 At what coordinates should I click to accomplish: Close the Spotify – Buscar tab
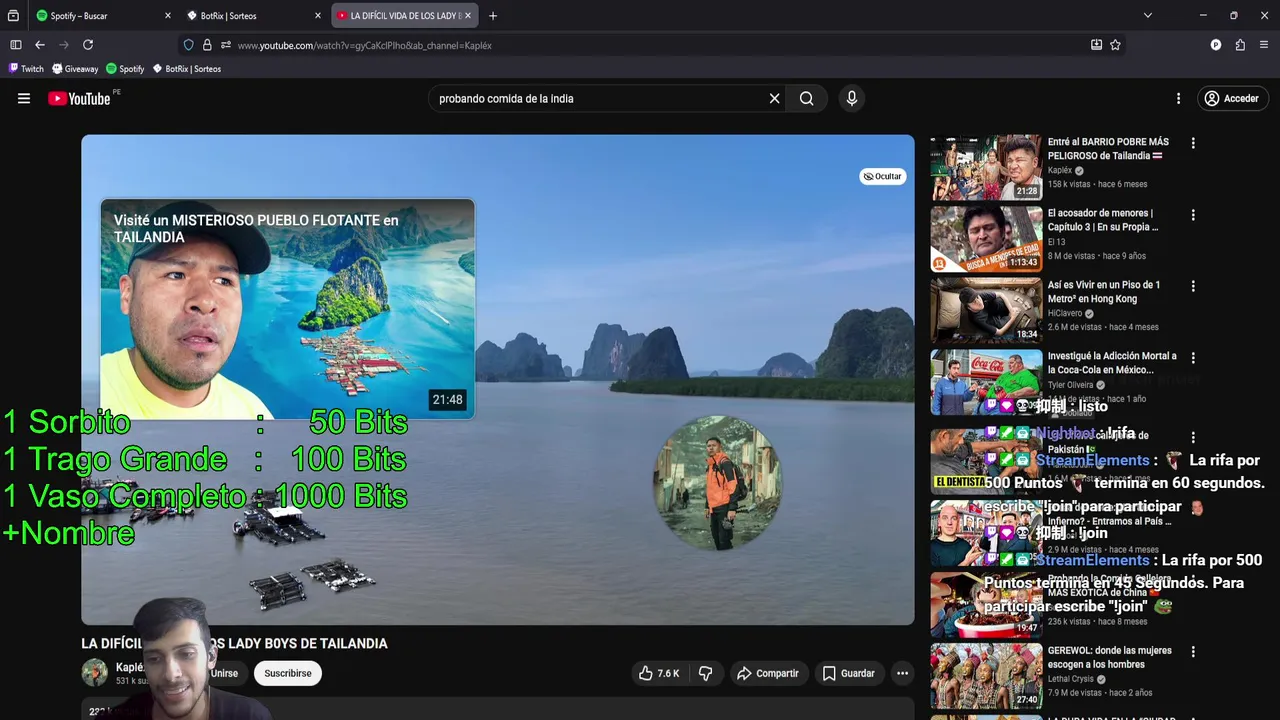(167, 16)
